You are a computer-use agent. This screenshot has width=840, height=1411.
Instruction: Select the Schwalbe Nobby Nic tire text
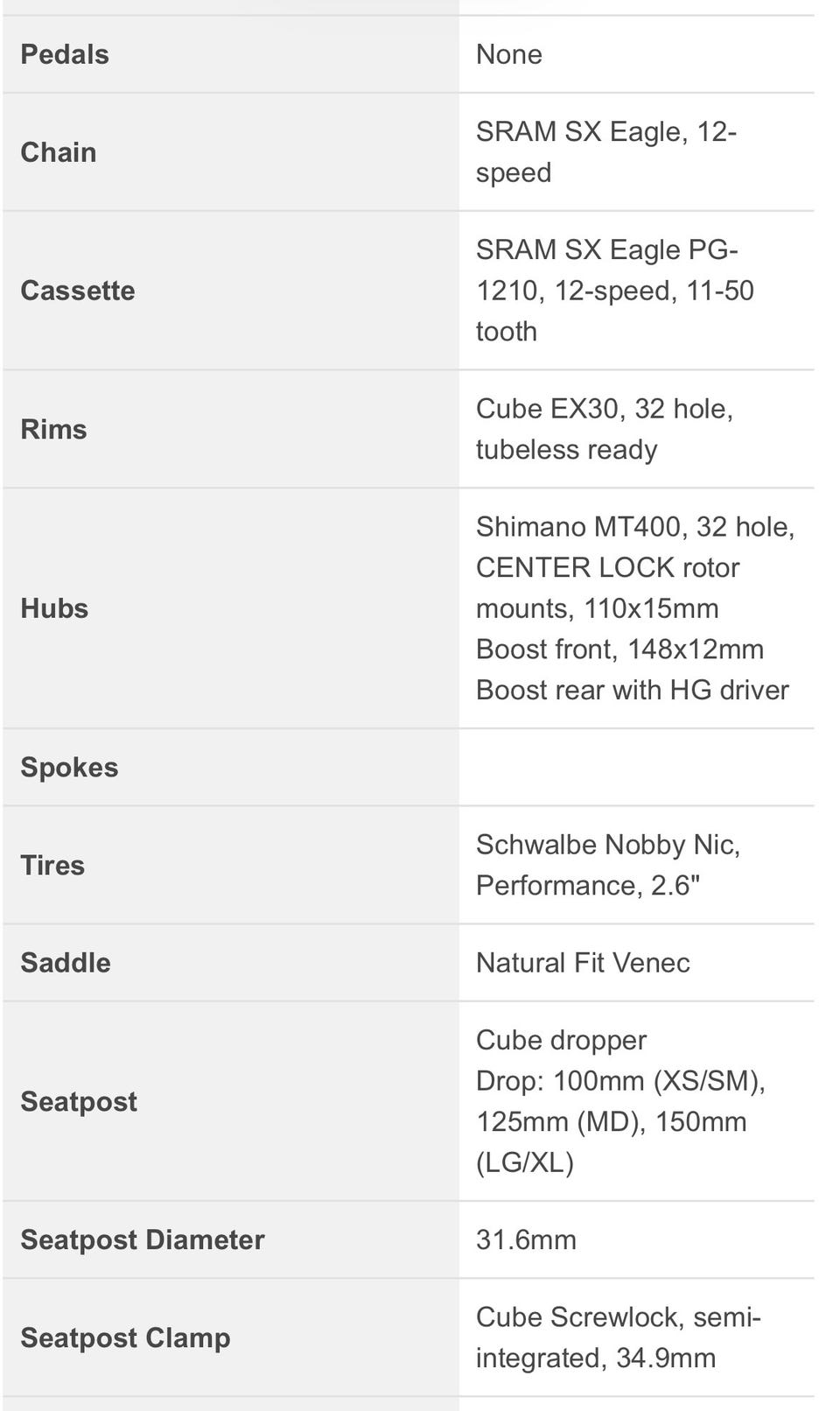coord(608,865)
